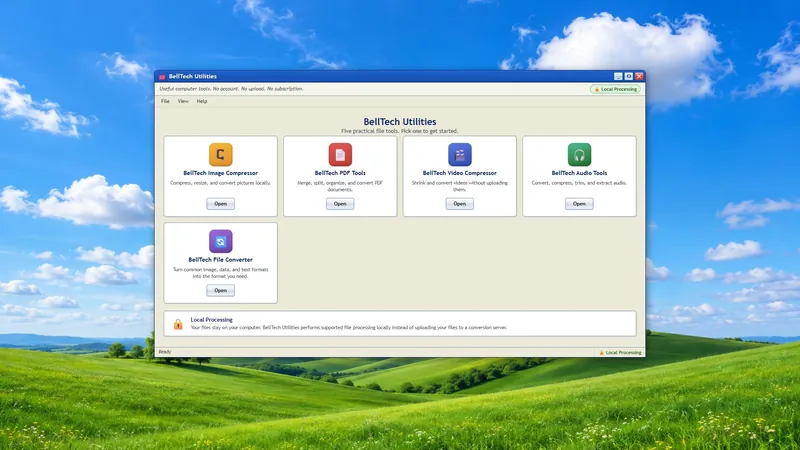Open the BellTech Video Compressor
Image resolution: width=800 pixels, height=450 pixels.
459,204
